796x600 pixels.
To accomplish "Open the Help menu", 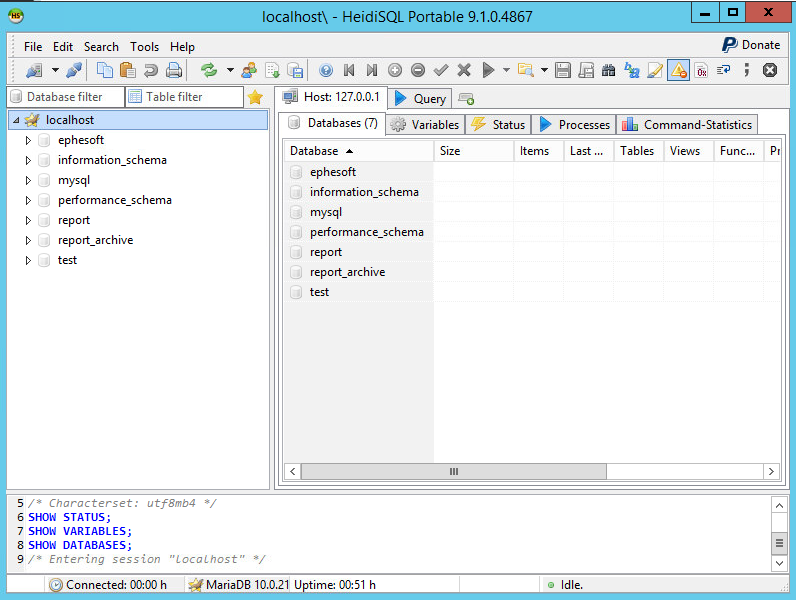I will 182,47.
